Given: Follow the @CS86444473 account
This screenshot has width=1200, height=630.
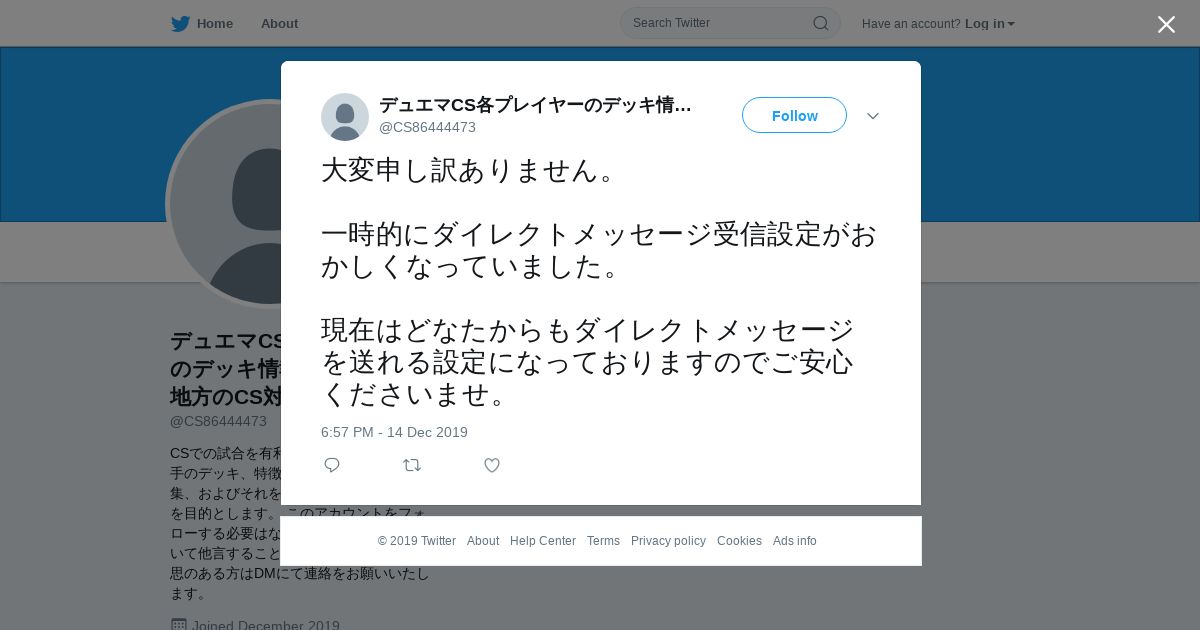Looking at the screenshot, I should [x=794, y=115].
